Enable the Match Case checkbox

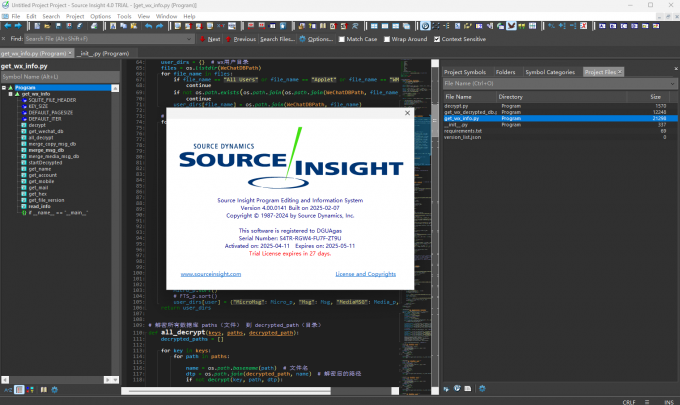(x=342, y=39)
